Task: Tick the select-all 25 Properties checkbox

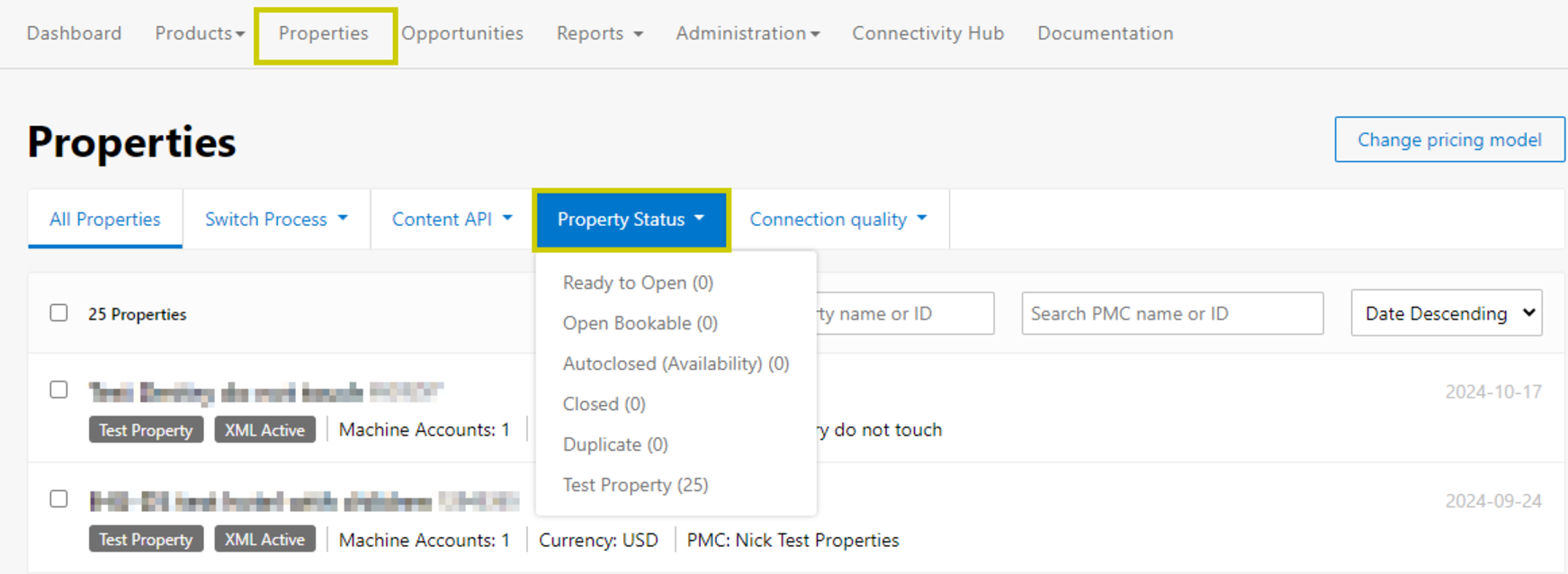Action: tap(58, 313)
